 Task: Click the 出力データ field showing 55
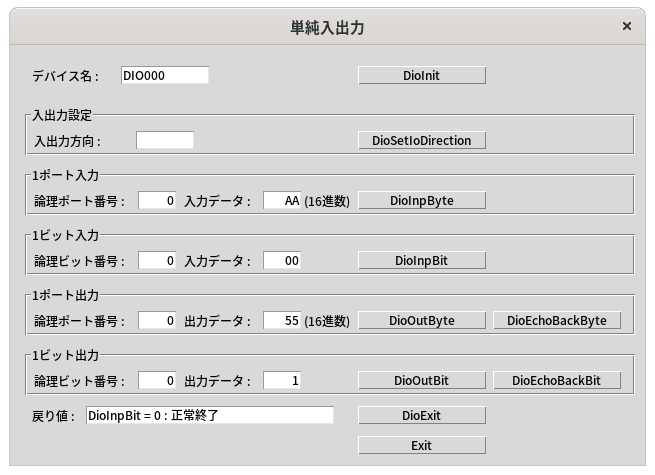click(x=282, y=320)
